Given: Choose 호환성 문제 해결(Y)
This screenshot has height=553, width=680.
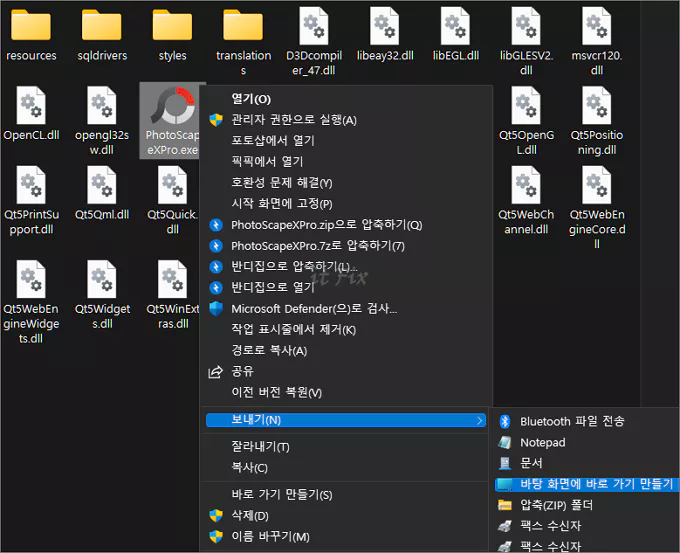Looking at the screenshot, I should coord(346,183).
